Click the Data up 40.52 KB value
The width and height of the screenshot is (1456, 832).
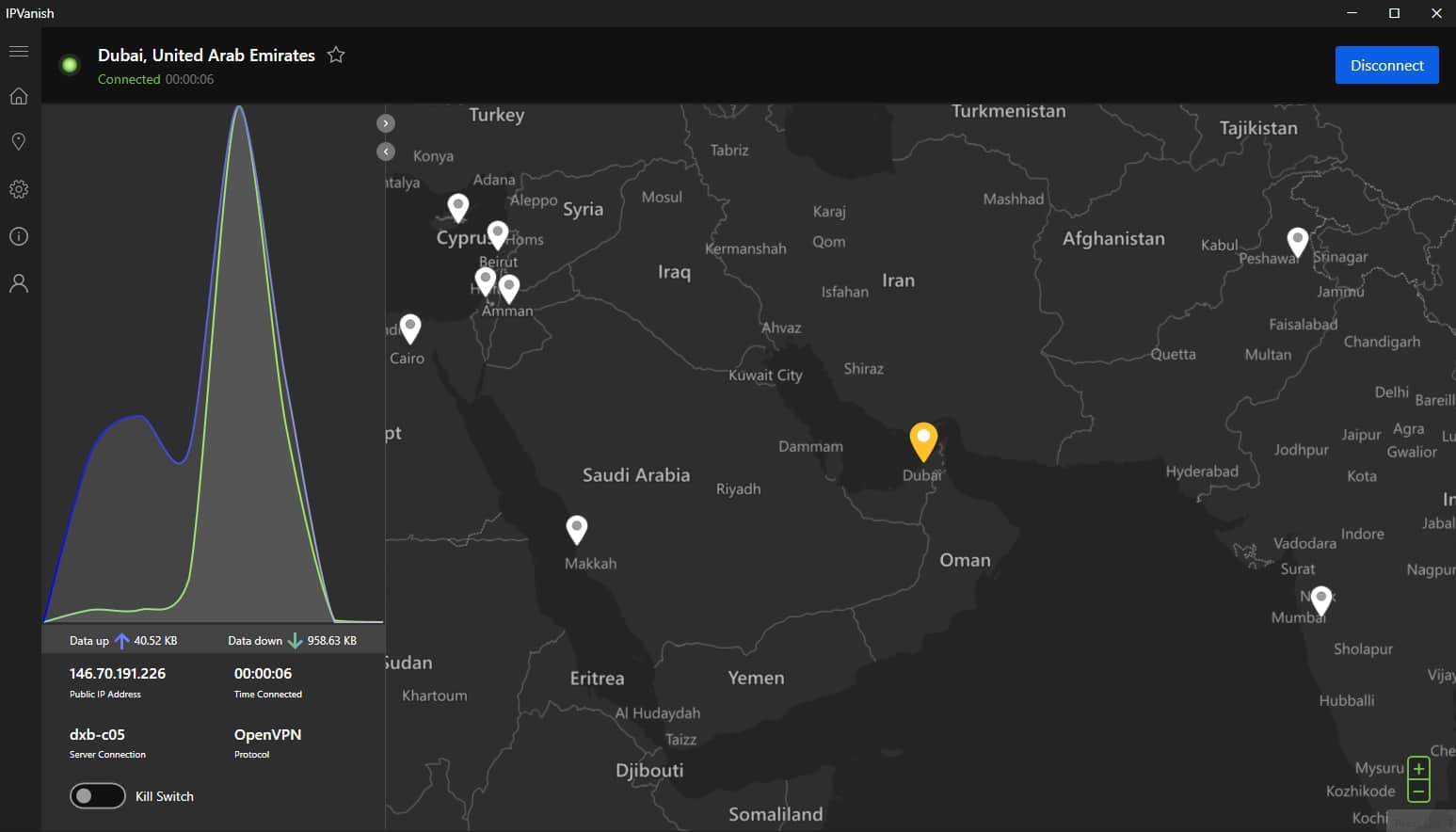[x=155, y=641]
